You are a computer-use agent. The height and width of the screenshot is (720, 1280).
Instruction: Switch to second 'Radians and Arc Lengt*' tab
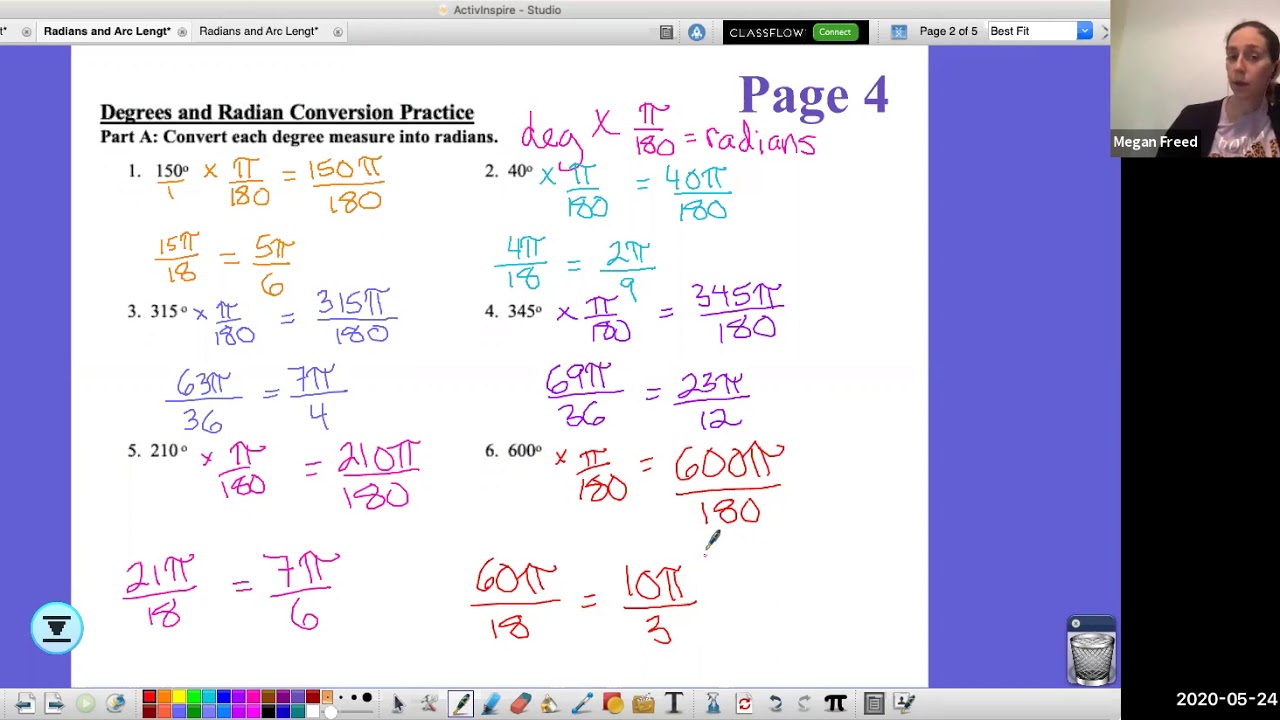pyautogui.click(x=258, y=31)
